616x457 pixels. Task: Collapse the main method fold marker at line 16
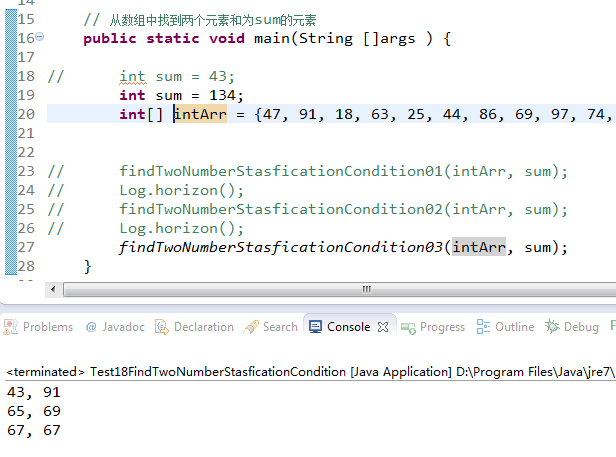[x=39, y=37]
